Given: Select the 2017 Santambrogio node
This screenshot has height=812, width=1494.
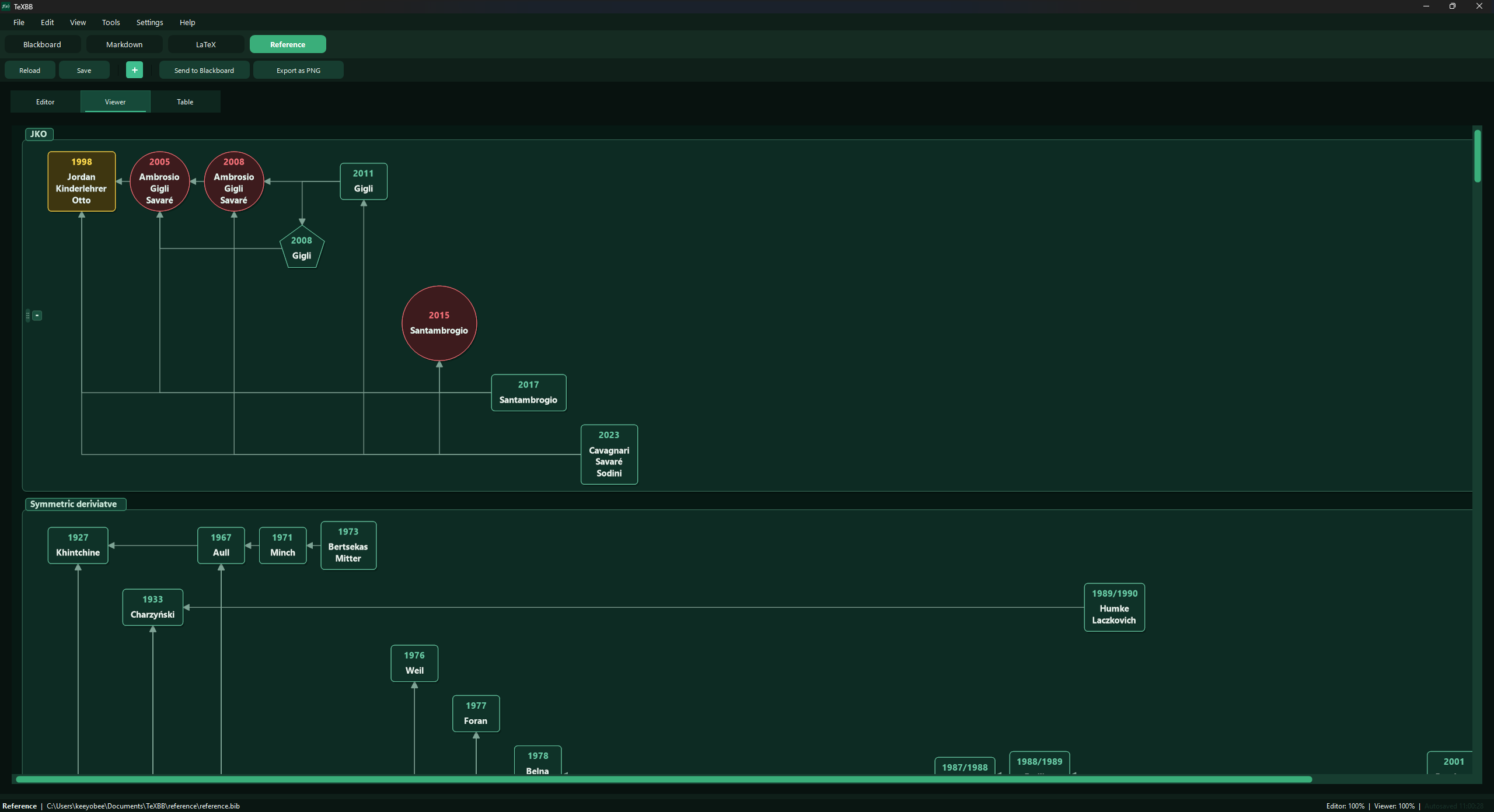Looking at the screenshot, I should [x=529, y=393].
